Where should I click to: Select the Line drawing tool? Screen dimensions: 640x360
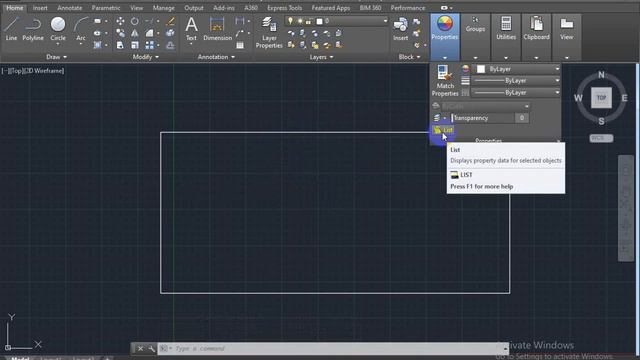pyautogui.click(x=11, y=29)
